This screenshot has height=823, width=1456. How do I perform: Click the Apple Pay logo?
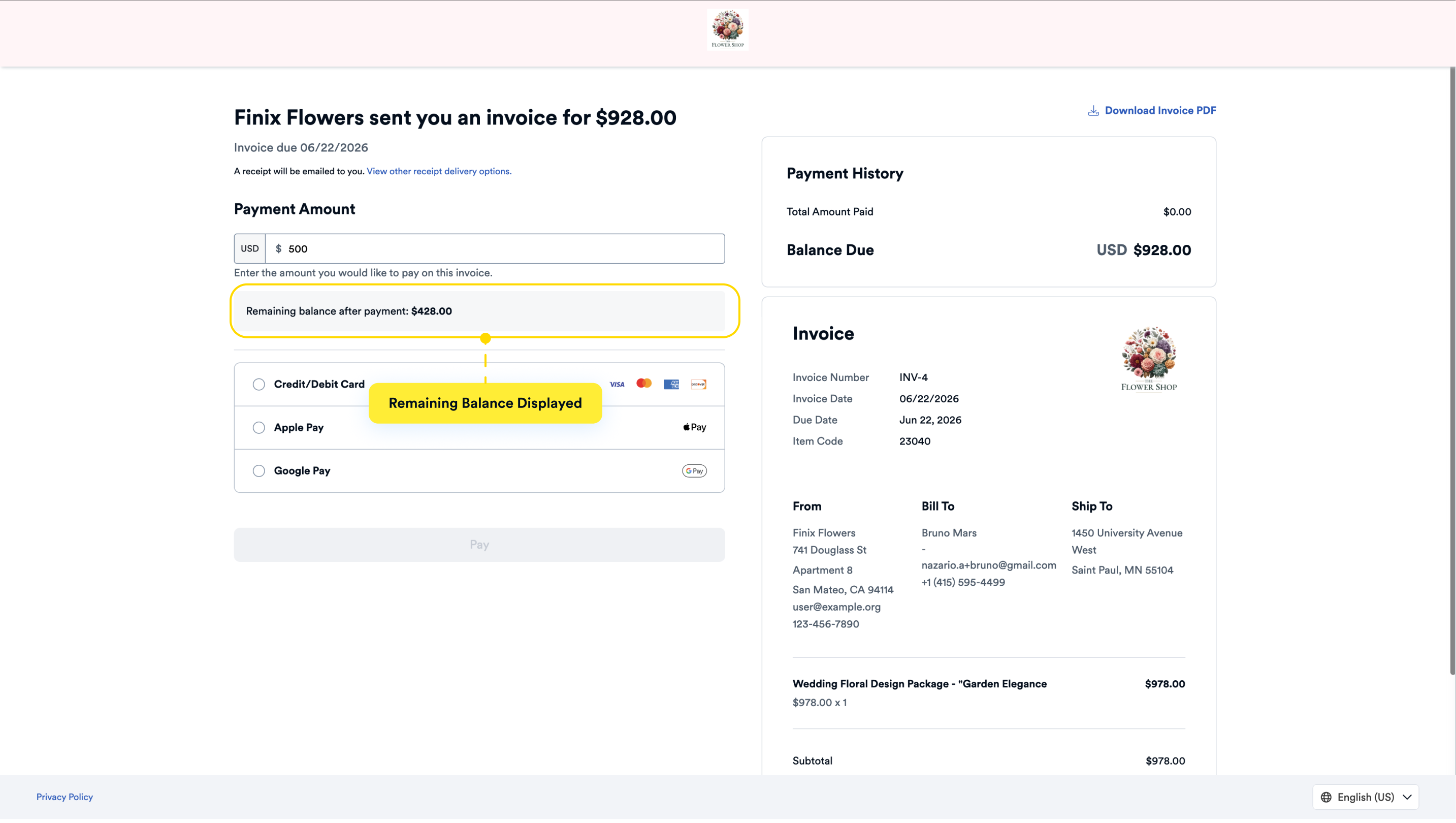[695, 427]
